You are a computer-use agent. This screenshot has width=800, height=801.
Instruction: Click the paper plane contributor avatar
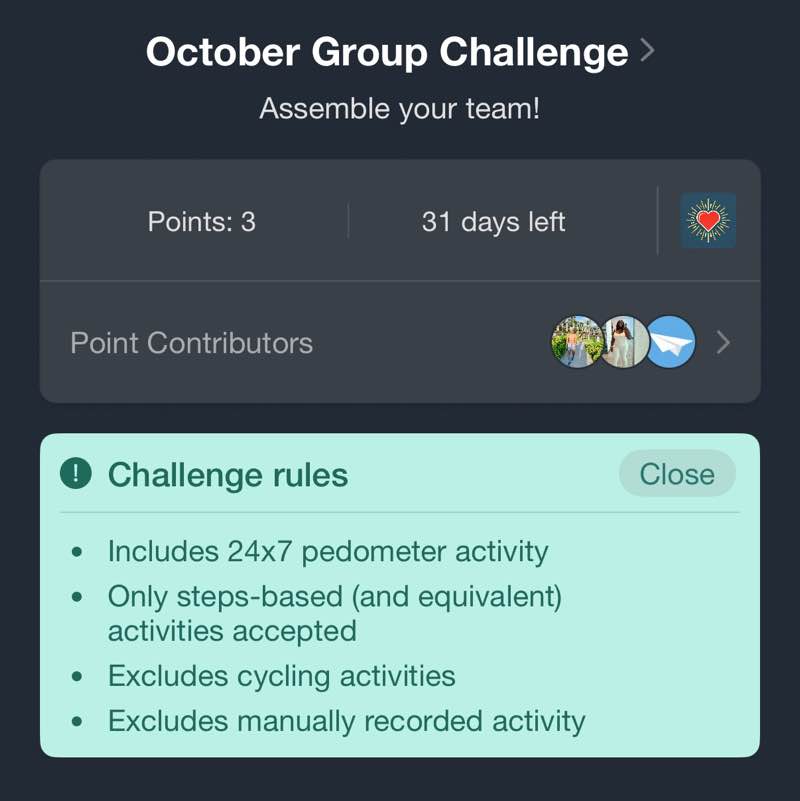click(x=670, y=342)
